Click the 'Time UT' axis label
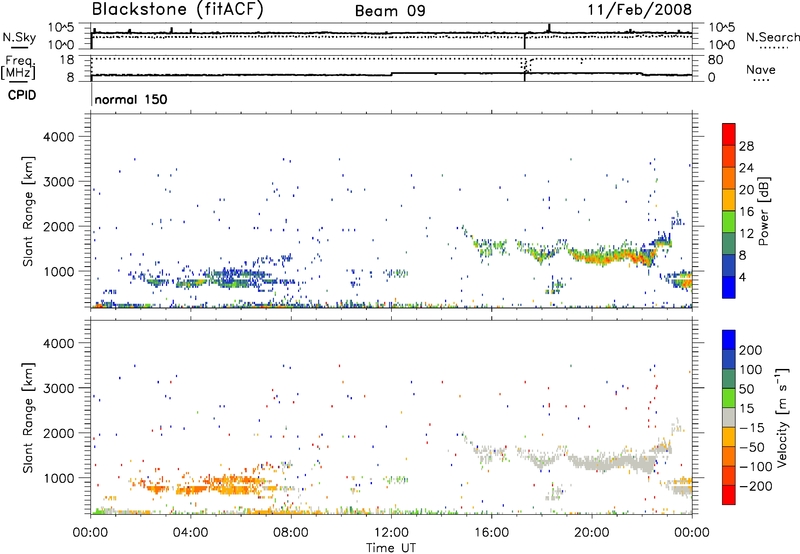The width and height of the screenshot is (800, 554). (391, 547)
